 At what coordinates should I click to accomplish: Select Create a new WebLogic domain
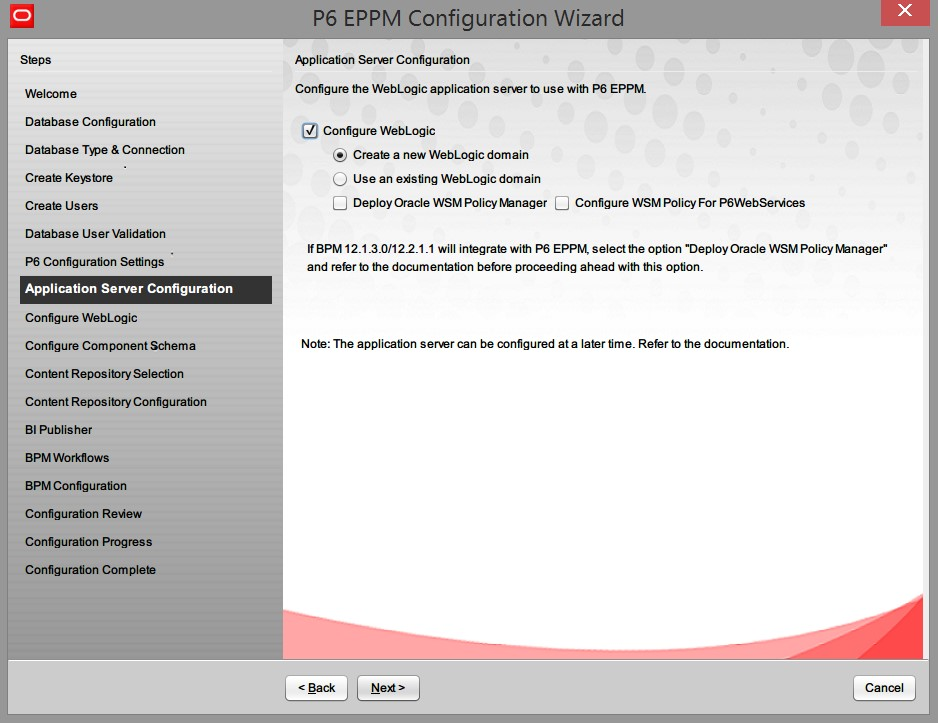pos(340,155)
